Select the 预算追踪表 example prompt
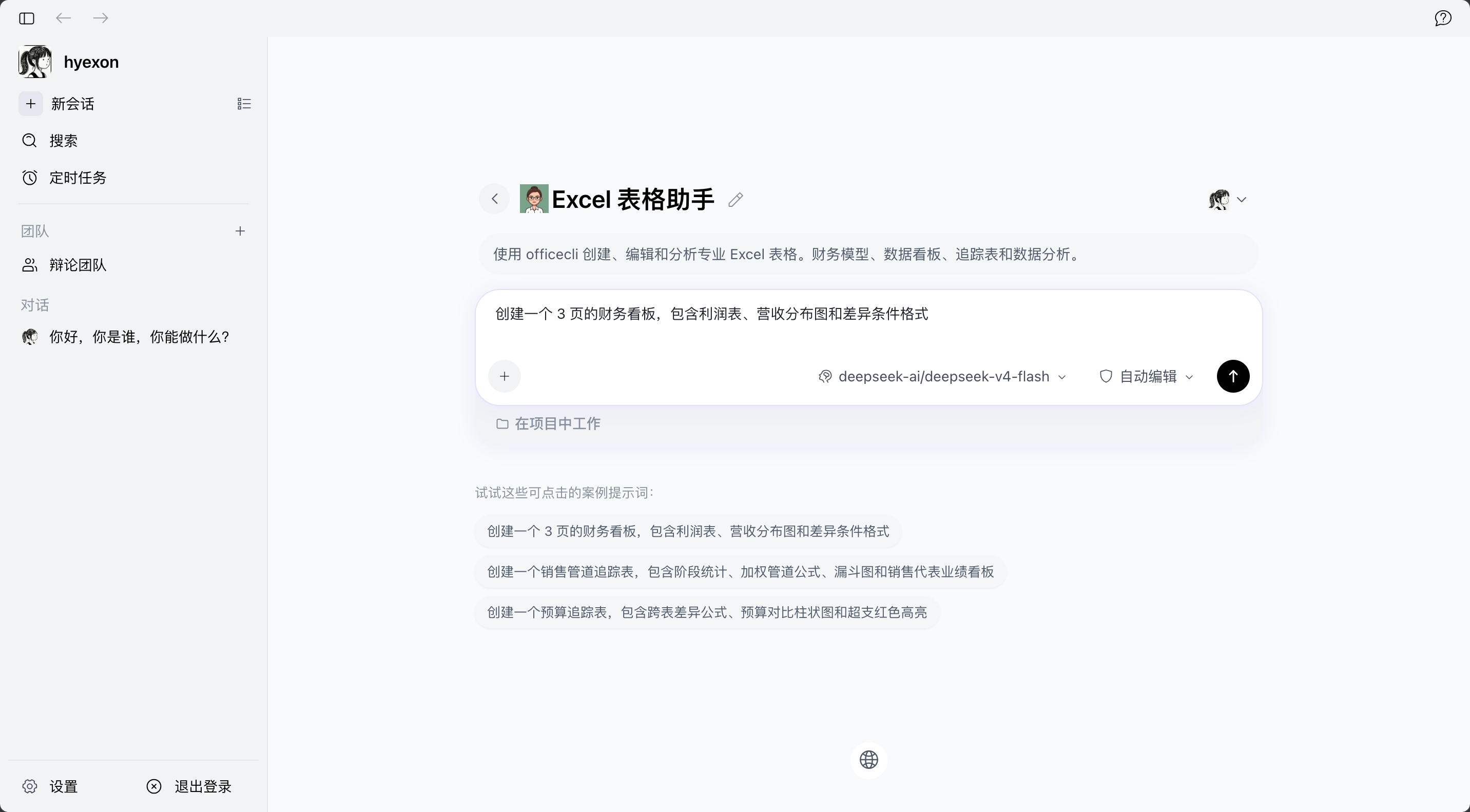Screen dimensions: 1470x812 [x=706, y=612]
